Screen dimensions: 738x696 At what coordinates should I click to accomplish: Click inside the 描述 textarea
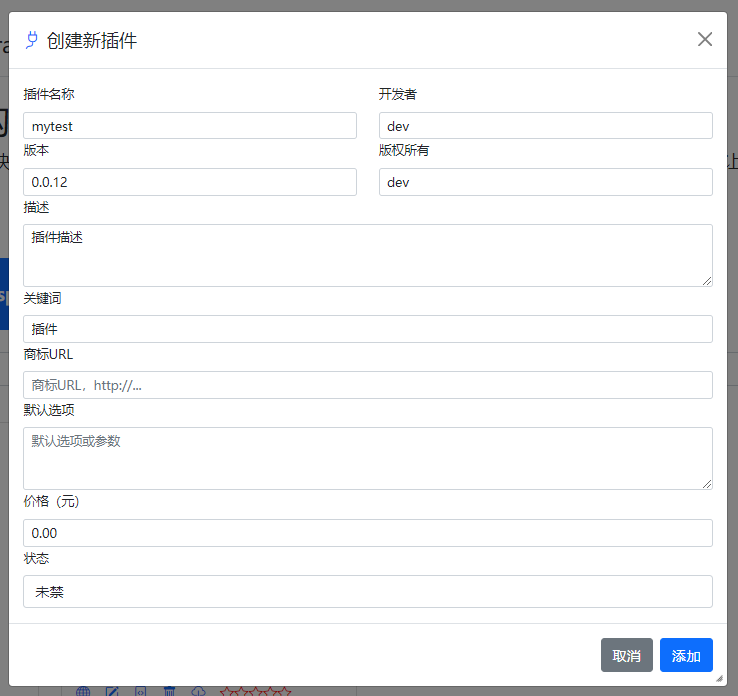(x=368, y=256)
